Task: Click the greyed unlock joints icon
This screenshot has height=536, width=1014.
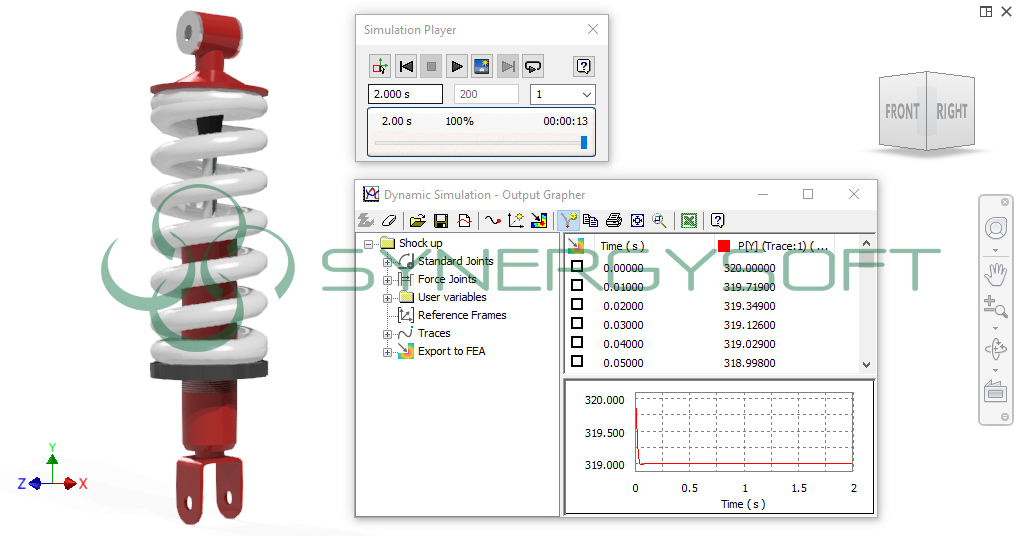Action: pyautogui.click(x=366, y=220)
